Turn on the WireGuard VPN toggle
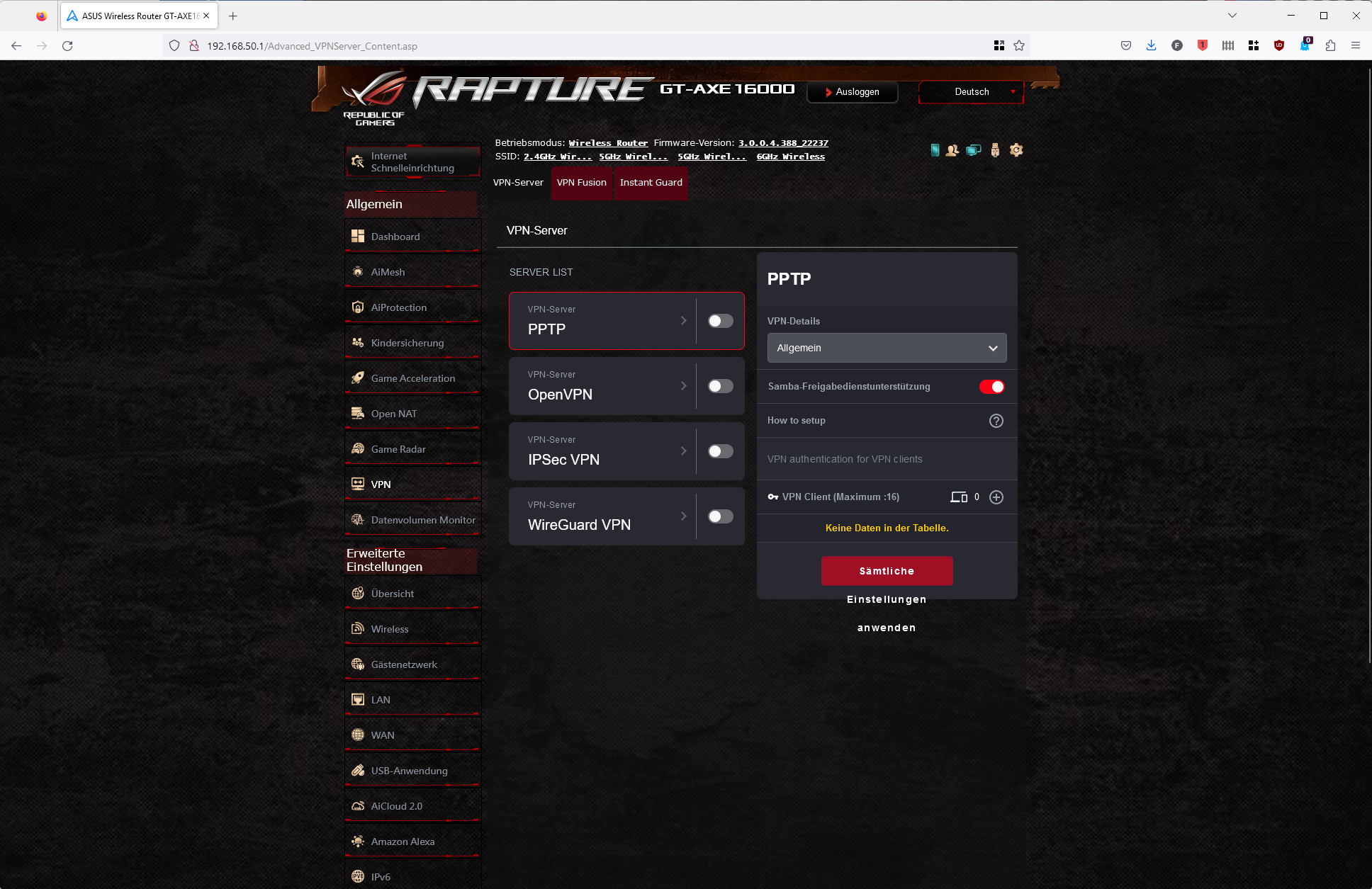The width and height of the screenshot is (1372, 889). (x=720, y=516)
